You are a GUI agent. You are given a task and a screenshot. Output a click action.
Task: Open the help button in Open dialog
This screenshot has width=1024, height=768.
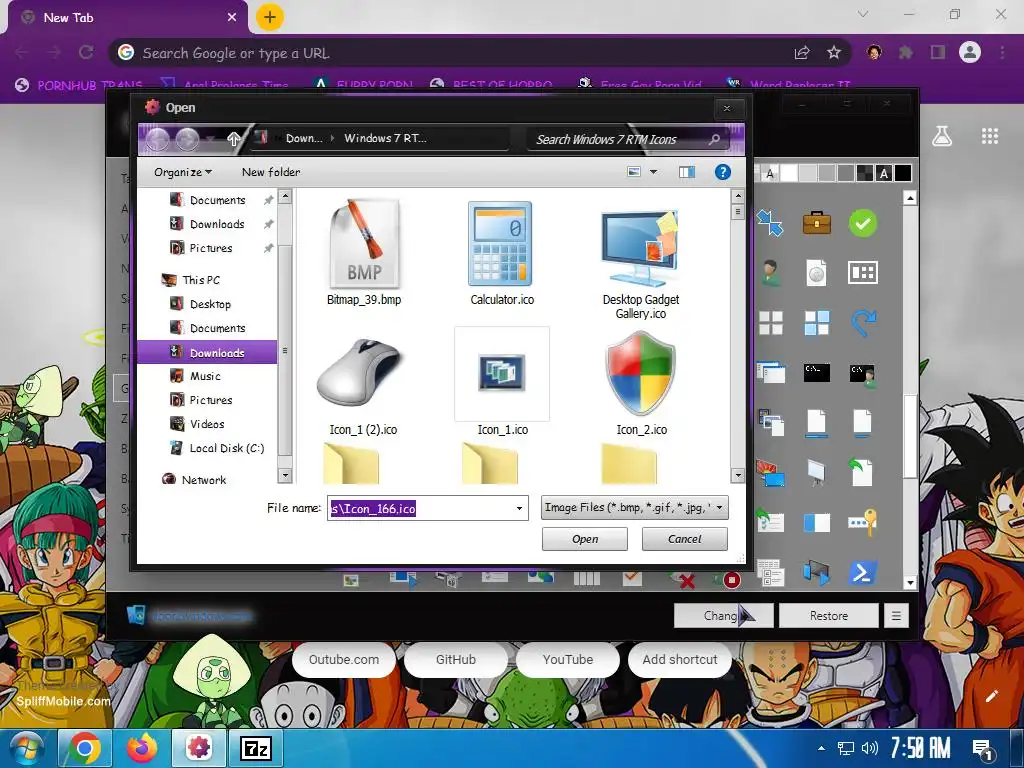coord(722,172)
